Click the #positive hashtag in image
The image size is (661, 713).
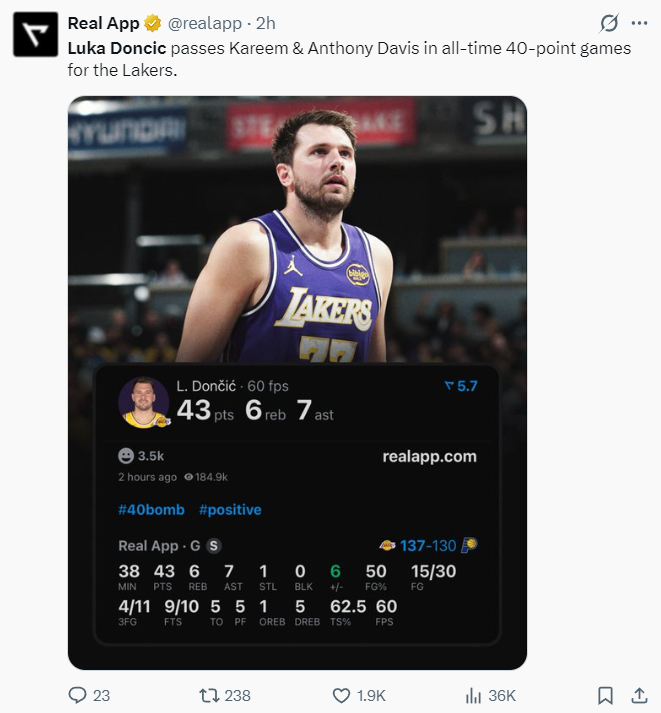pos(230,510)
